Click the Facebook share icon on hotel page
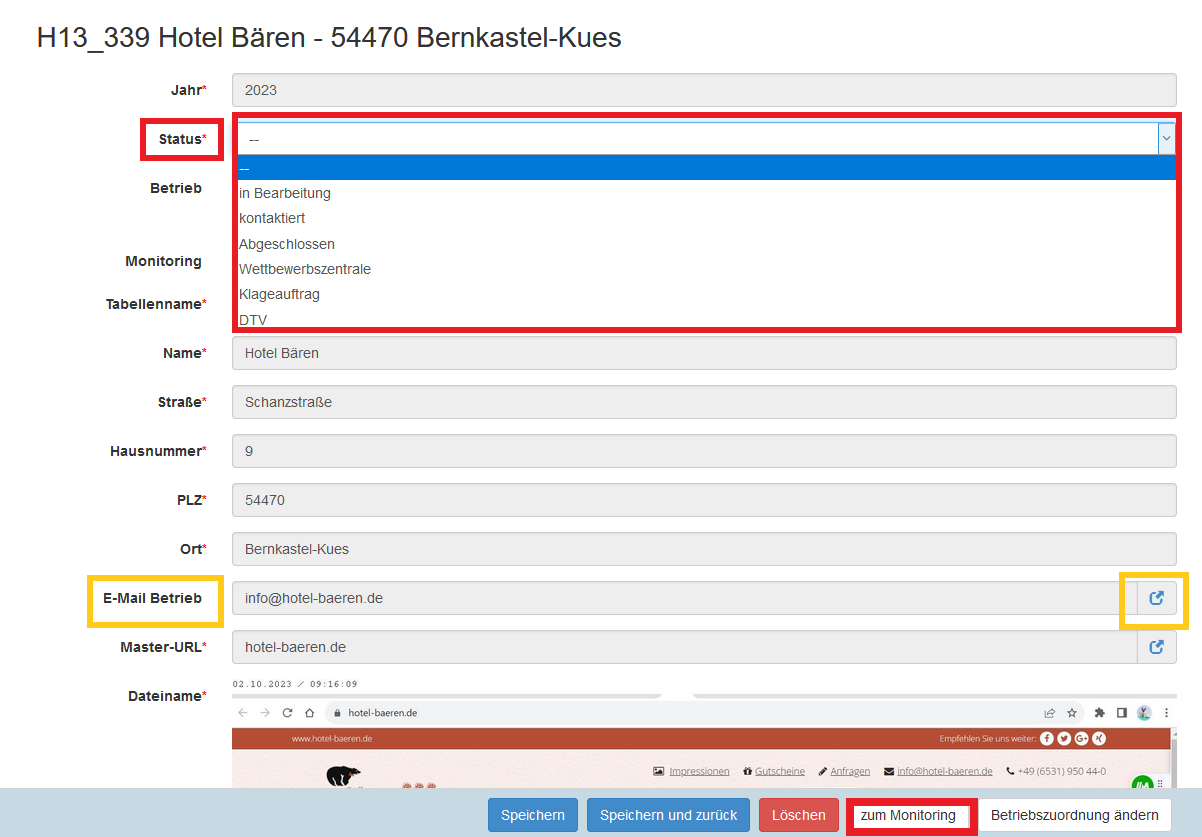This screenshot has width=1202, height=837. point(1047,739)
